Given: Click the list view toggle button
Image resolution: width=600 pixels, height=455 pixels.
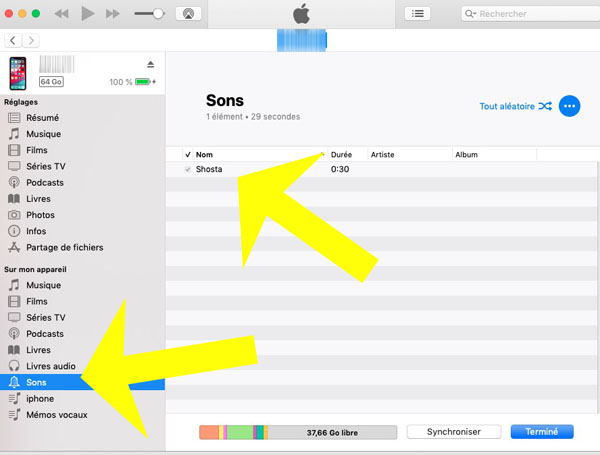Looking at the screenshot, I should click(x=418, y=14).
